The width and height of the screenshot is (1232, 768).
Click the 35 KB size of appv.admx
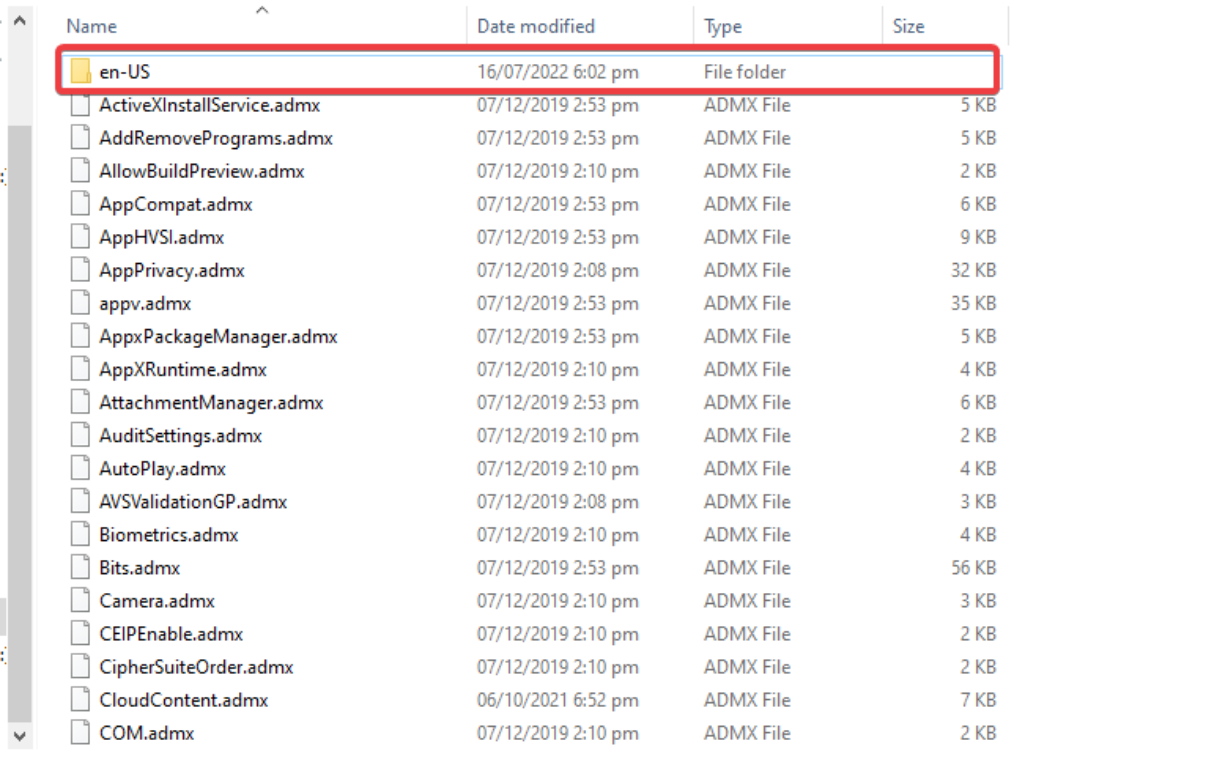974,303
